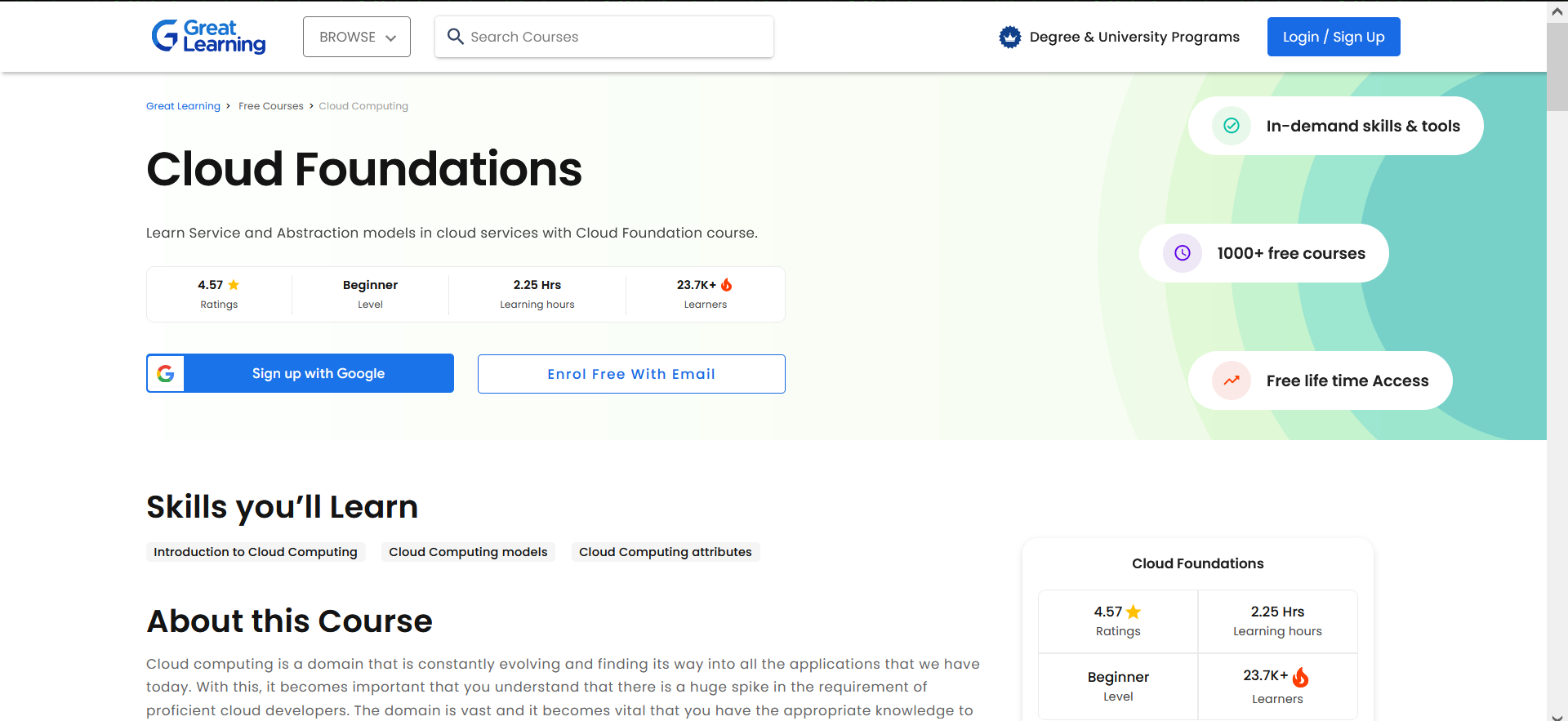
Task: Click the green checkmark icon for In-demand skills
Action: tap(1232, 126)
